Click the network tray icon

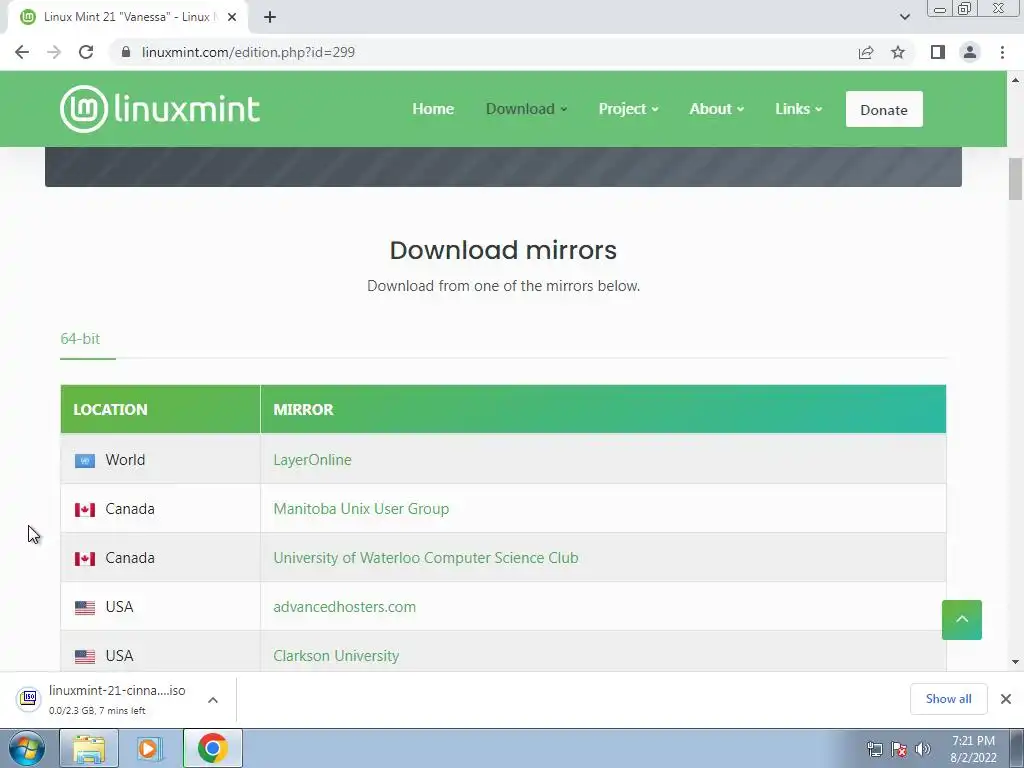pos(874,749)
